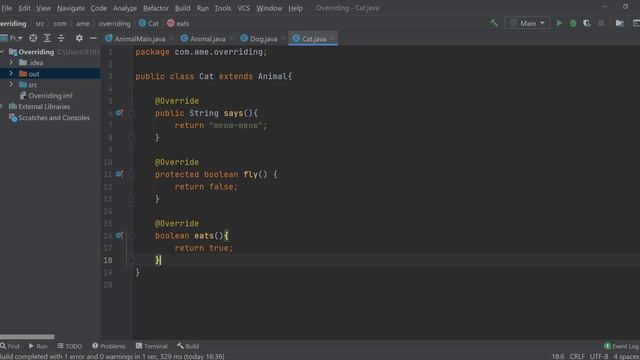Image resolution: width=640 pixels, height=360 pixels.
Task: Open the File menu
Action: coord(7,8)
